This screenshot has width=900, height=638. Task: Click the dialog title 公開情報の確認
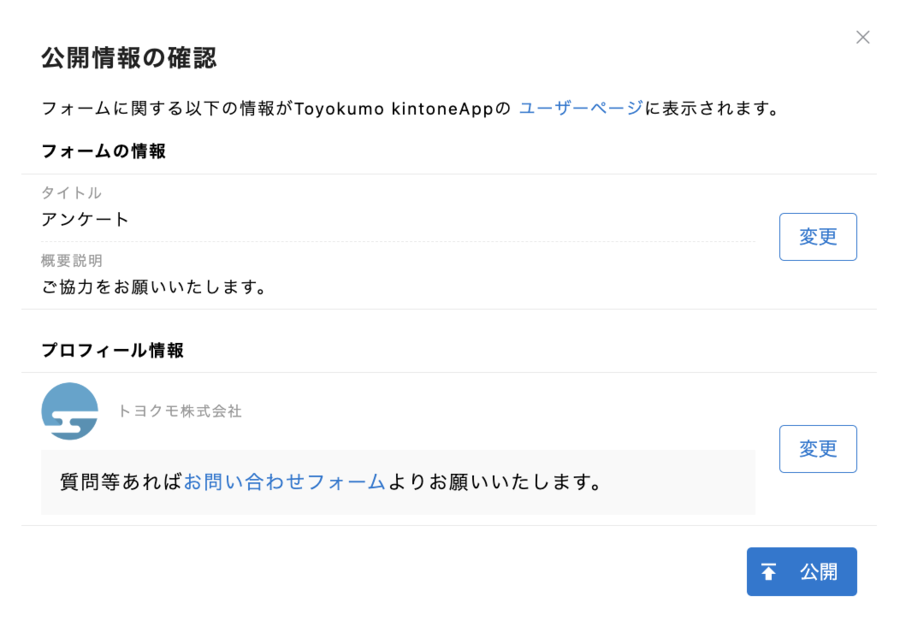126,58
